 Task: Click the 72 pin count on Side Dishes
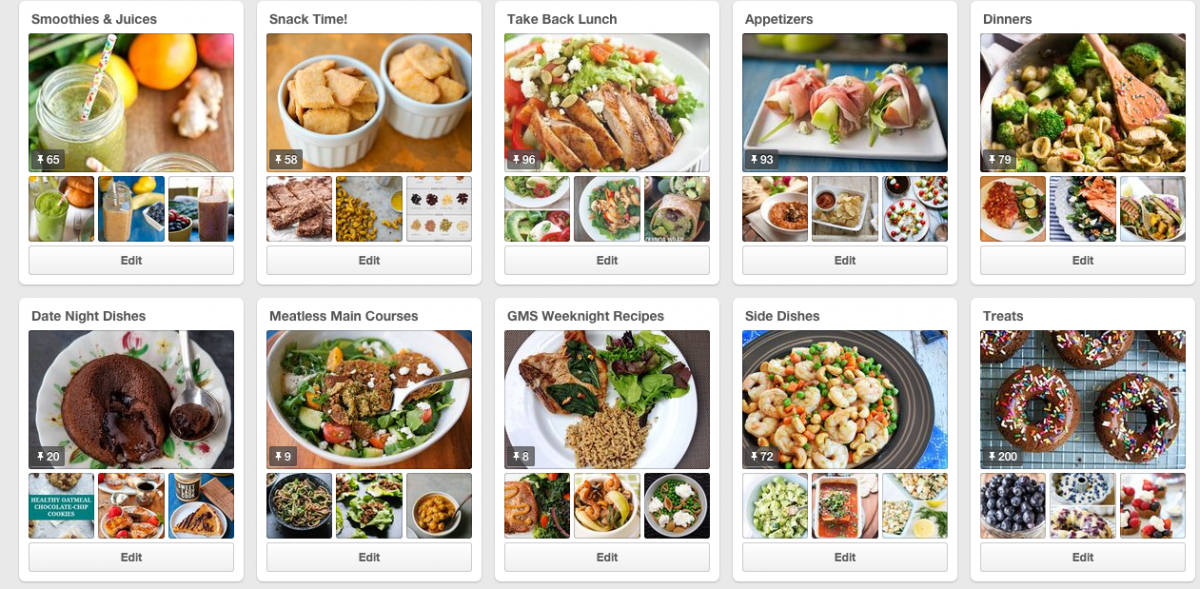(761, 457)
